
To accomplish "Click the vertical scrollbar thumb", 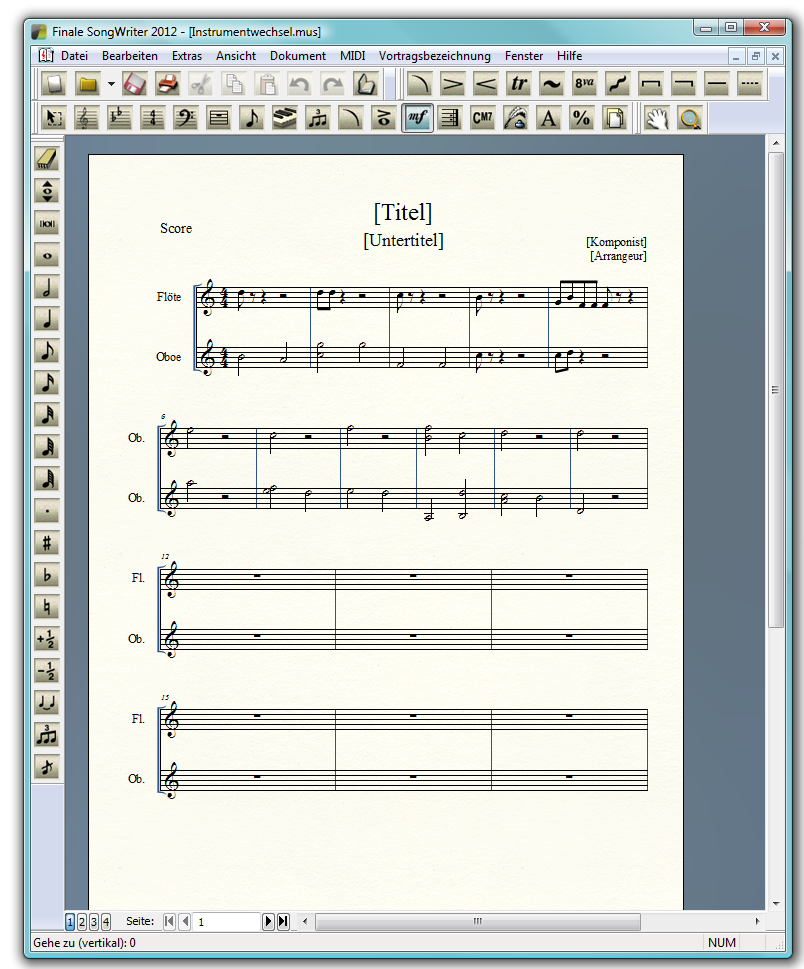I will [x=776, y=390].
